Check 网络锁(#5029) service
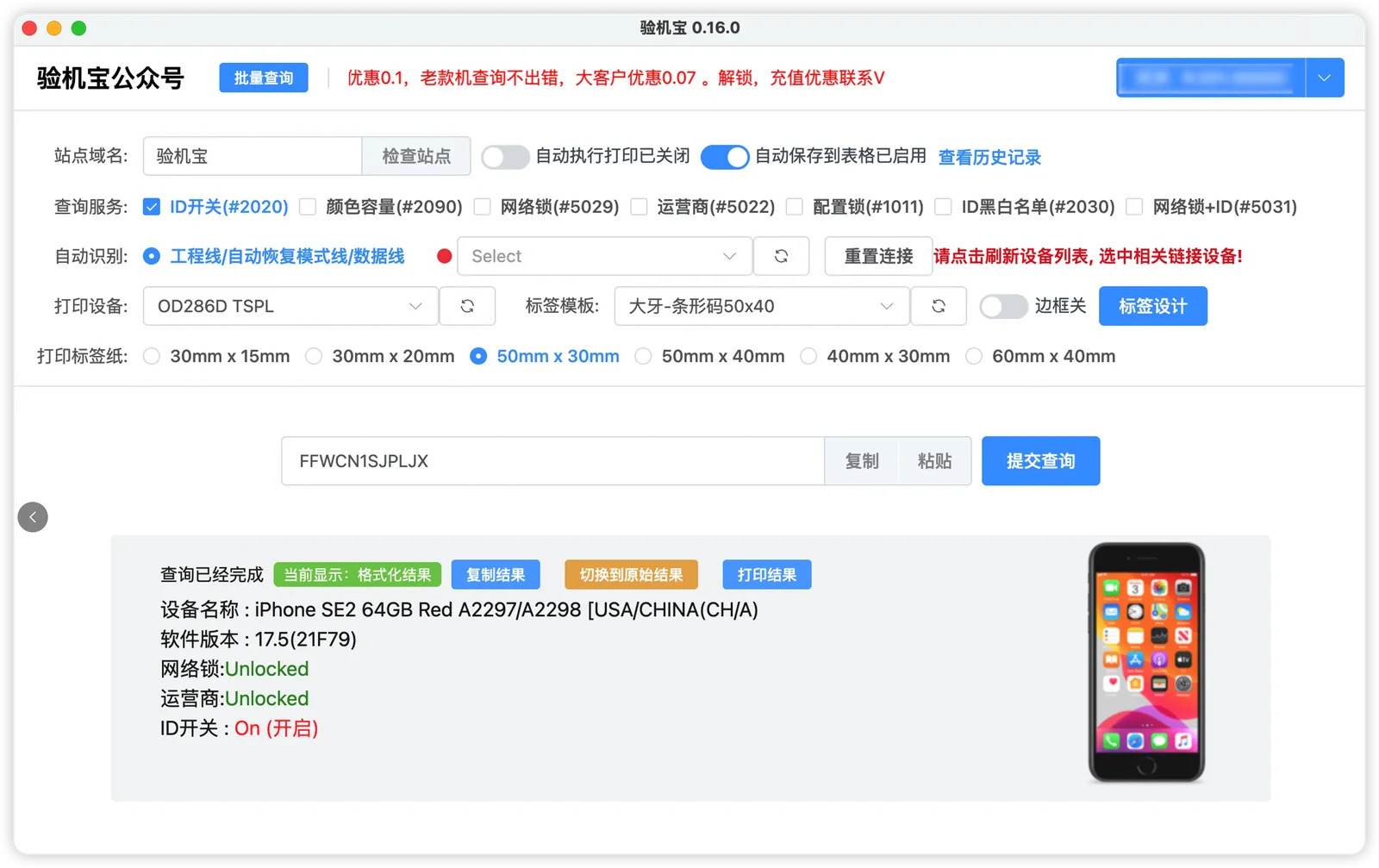Image resolution: width=1379 pixels, height=868 pixels. tap(483, 207)
